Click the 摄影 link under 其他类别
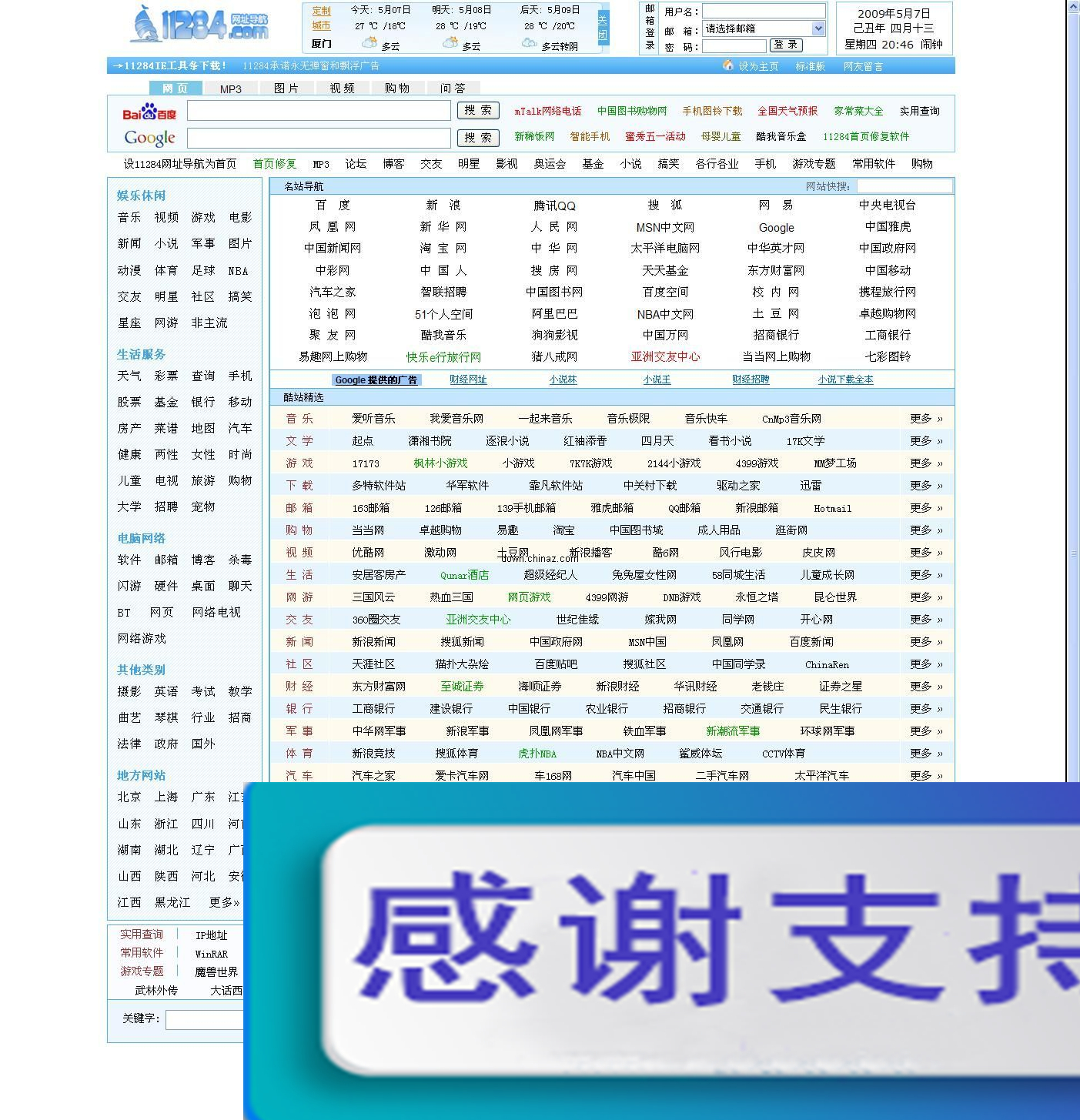Screen dimensions: 1080x1120 129,692
